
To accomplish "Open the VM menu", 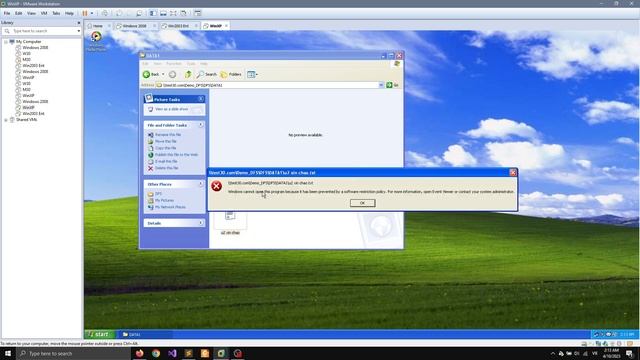I will 44,13.
